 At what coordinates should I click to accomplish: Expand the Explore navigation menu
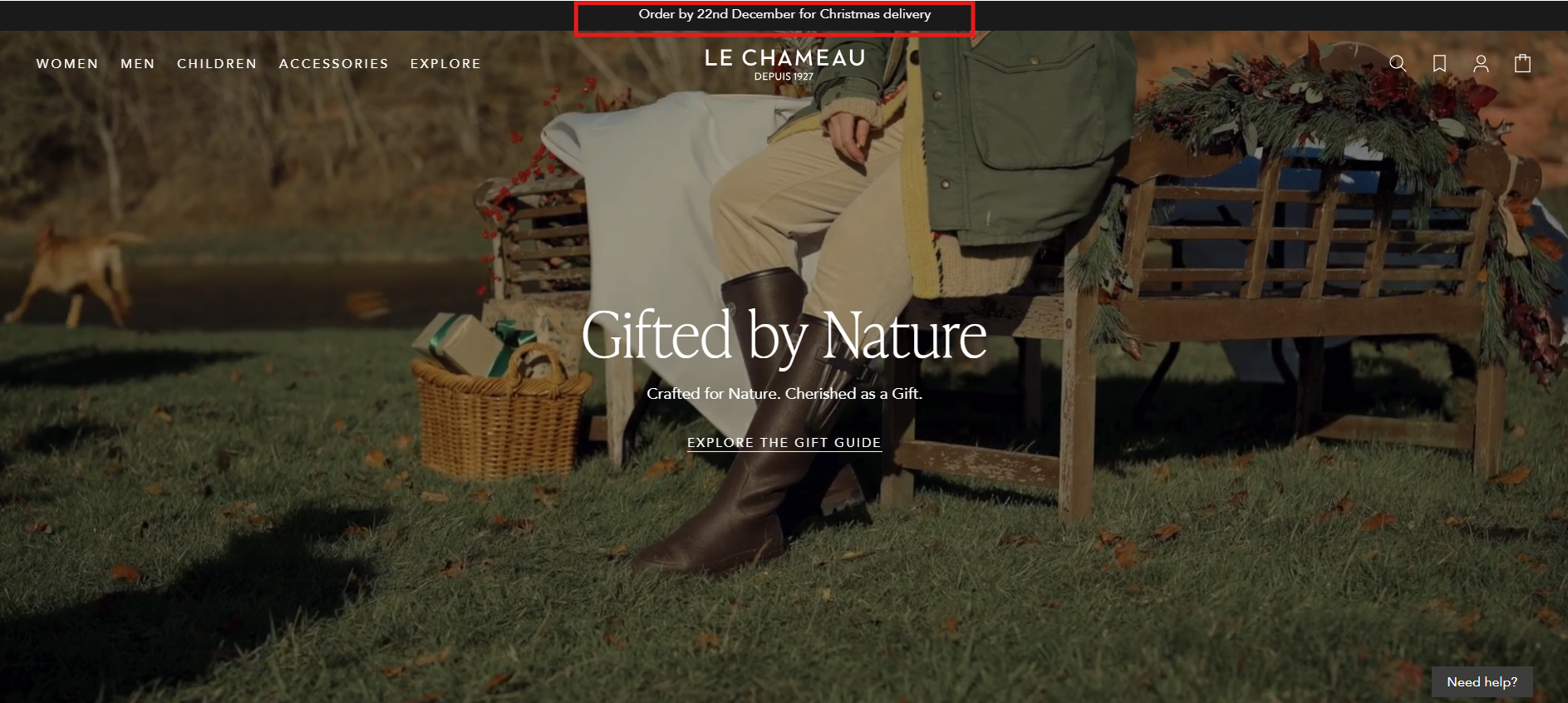445,64
